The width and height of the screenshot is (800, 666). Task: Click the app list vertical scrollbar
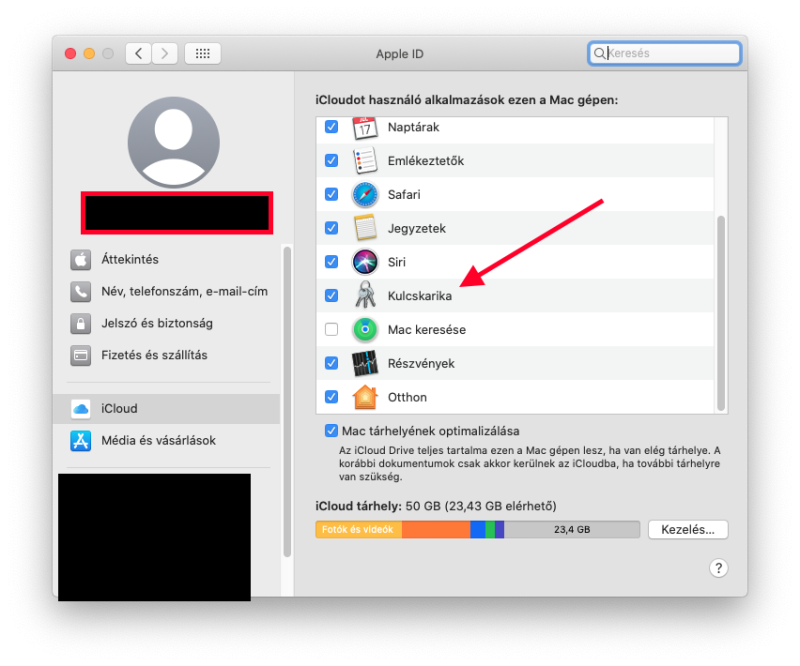[721, 313]
